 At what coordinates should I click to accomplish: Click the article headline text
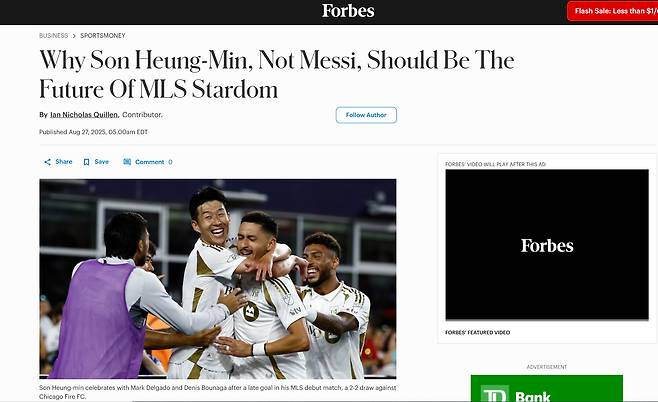[x=277, y=74]
